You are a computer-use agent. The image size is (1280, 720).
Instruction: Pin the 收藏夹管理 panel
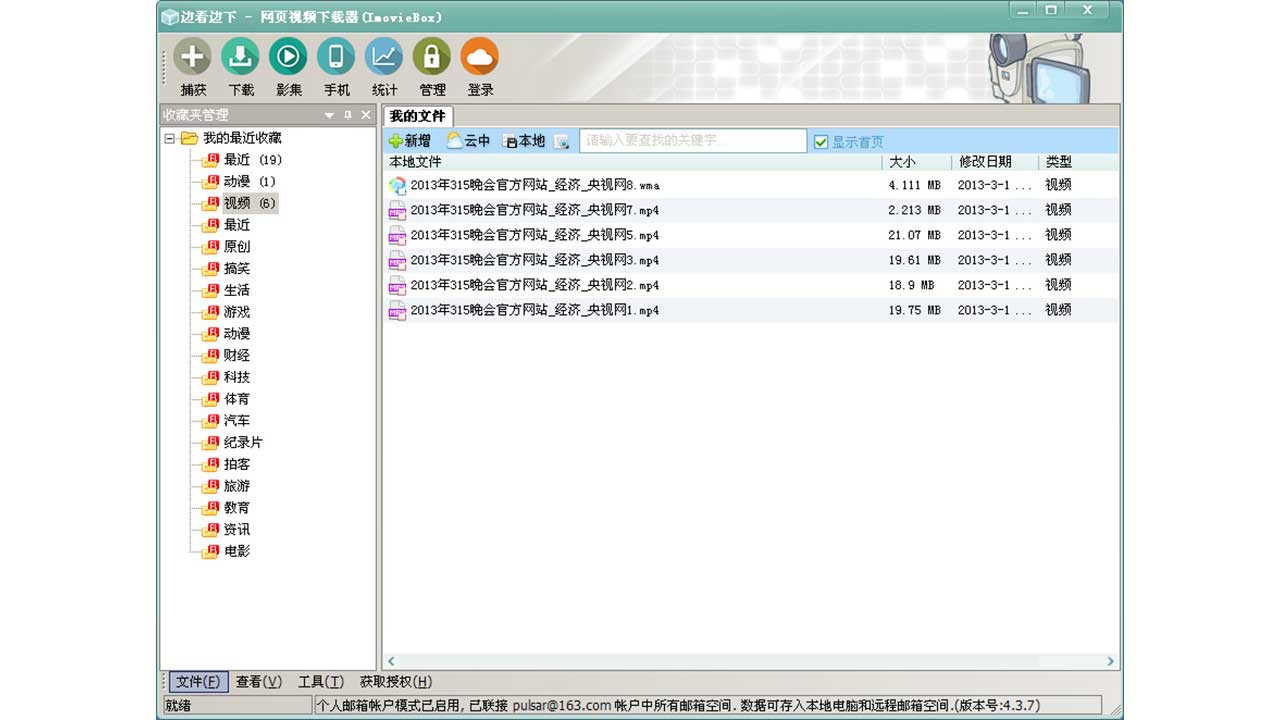pyautogui.click(x=346, y=115)
